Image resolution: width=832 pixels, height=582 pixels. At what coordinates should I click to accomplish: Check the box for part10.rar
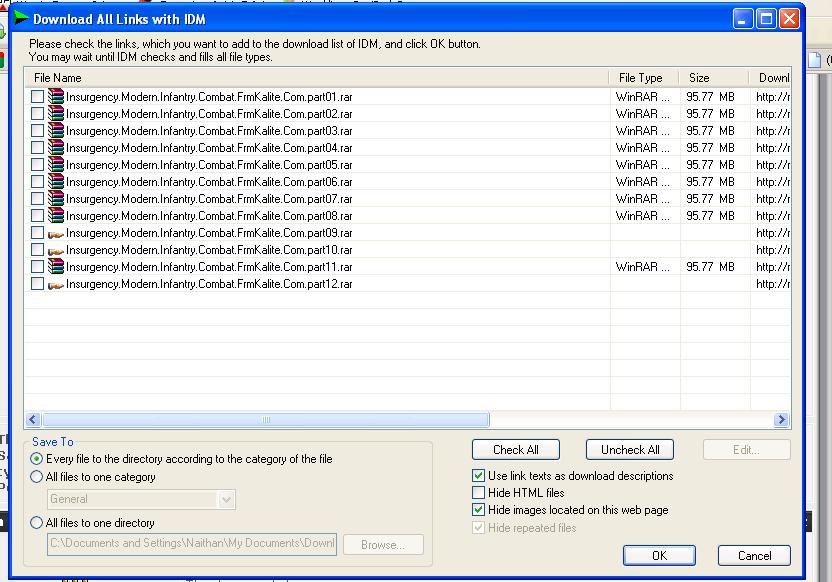click(x=37, y=249)
